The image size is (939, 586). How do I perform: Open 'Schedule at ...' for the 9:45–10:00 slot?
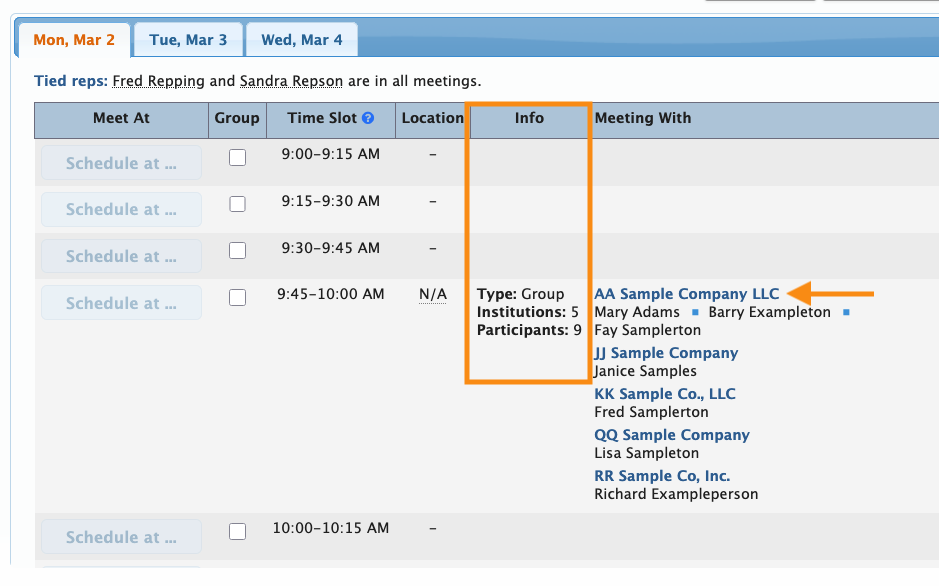121,303
